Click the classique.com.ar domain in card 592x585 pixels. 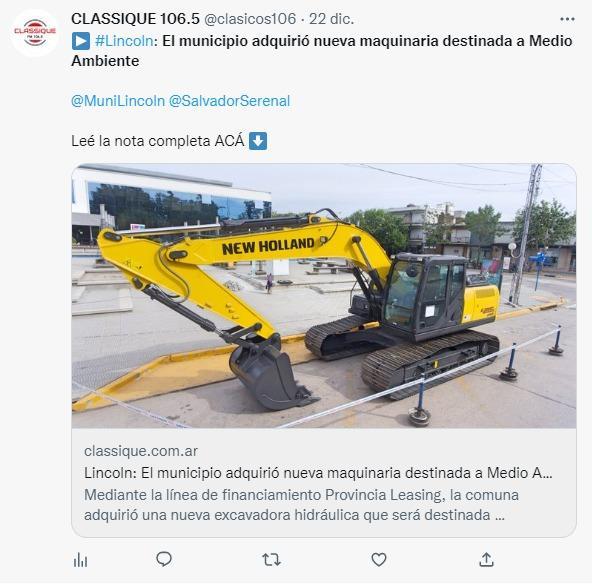[x=141, y=451]
